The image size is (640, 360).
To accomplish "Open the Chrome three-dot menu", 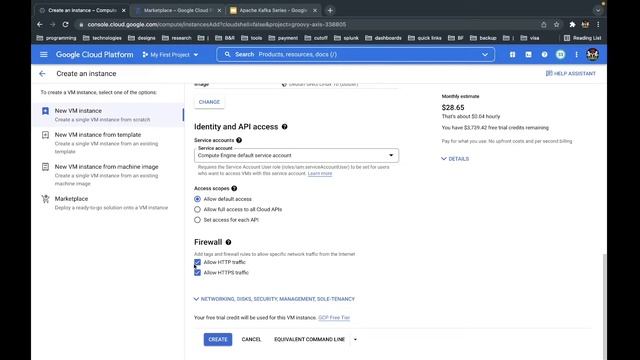I will point(598,24).
